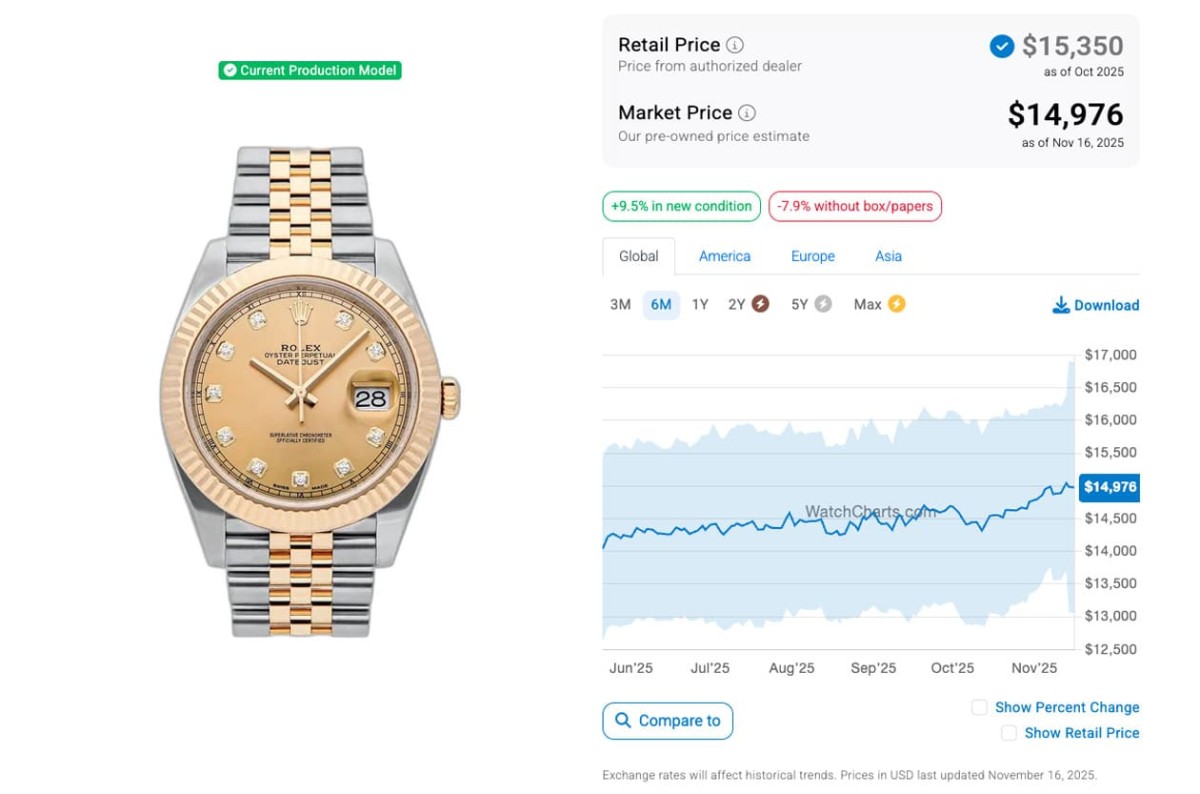The image size is (1200, 794).
Task: Click the Retail Price info icon
Action: (735, 45)
